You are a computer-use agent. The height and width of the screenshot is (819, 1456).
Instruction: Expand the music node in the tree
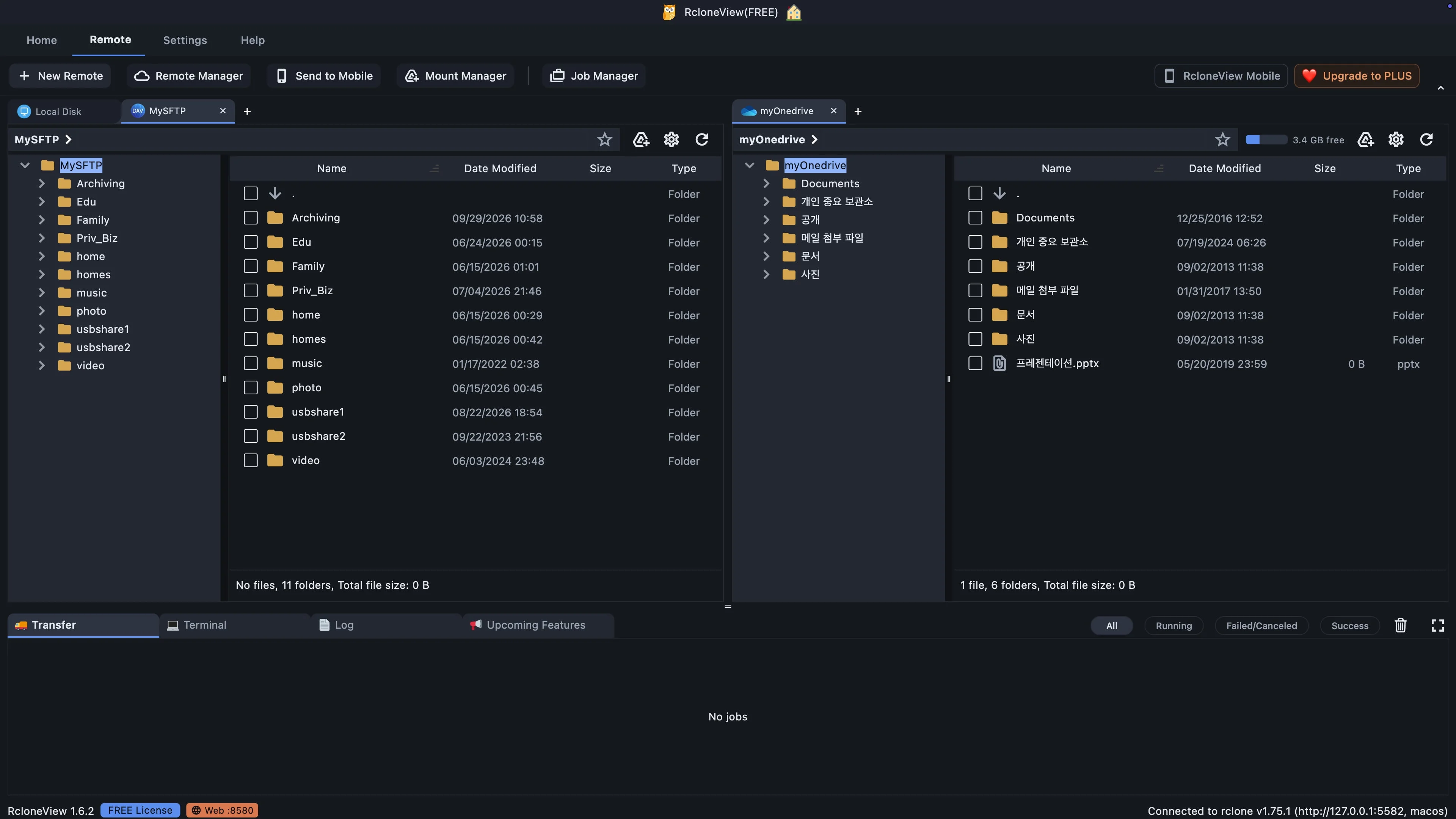click(41, 293)
